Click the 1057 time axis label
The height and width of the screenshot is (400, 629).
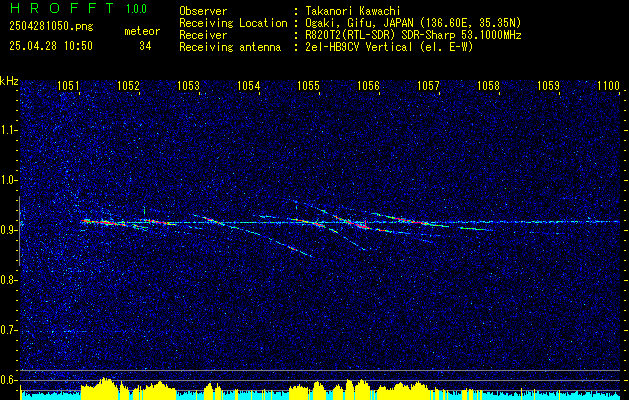pyautogui.click(x=428, y=85)
